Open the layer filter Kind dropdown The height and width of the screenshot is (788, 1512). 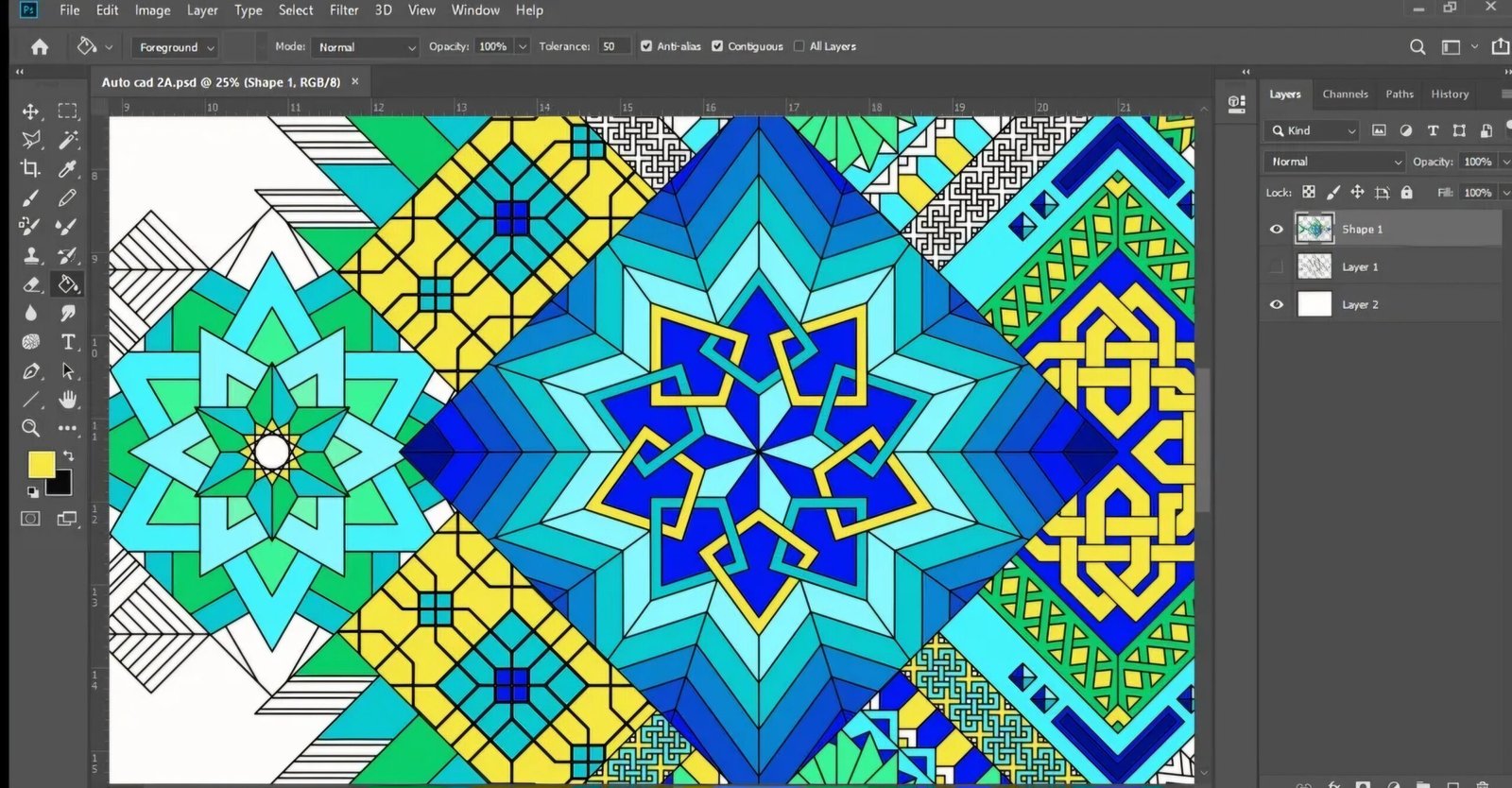tap(1312, 130)
